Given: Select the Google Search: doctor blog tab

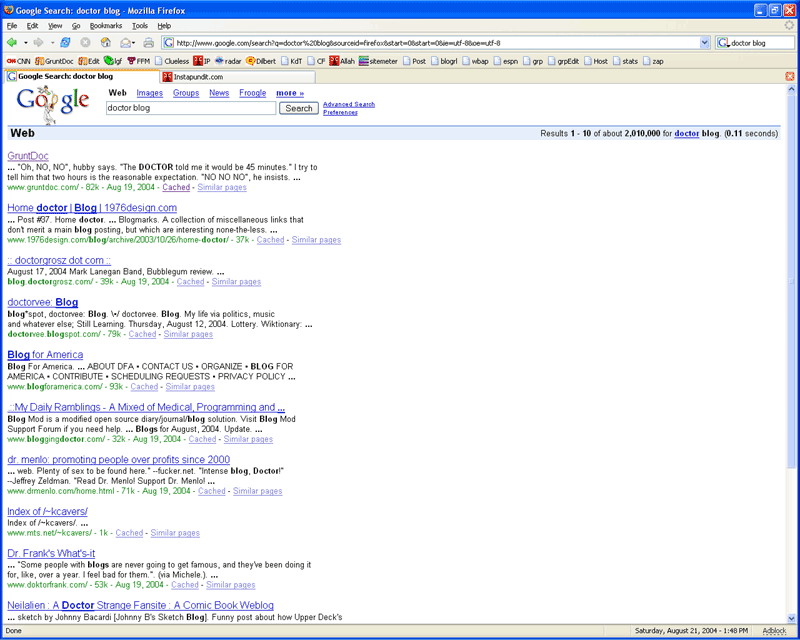Looking at the screenshot, I should pos(82,76).
